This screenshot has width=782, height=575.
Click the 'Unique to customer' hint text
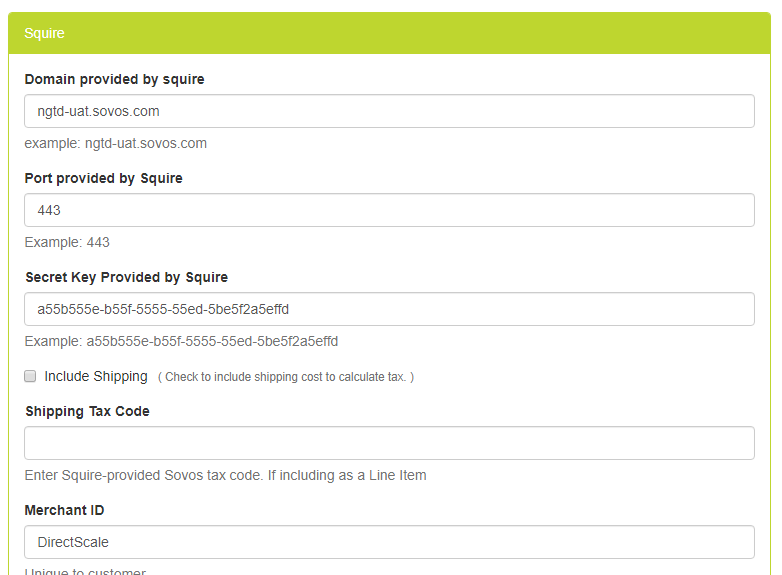tap(85, 572)
